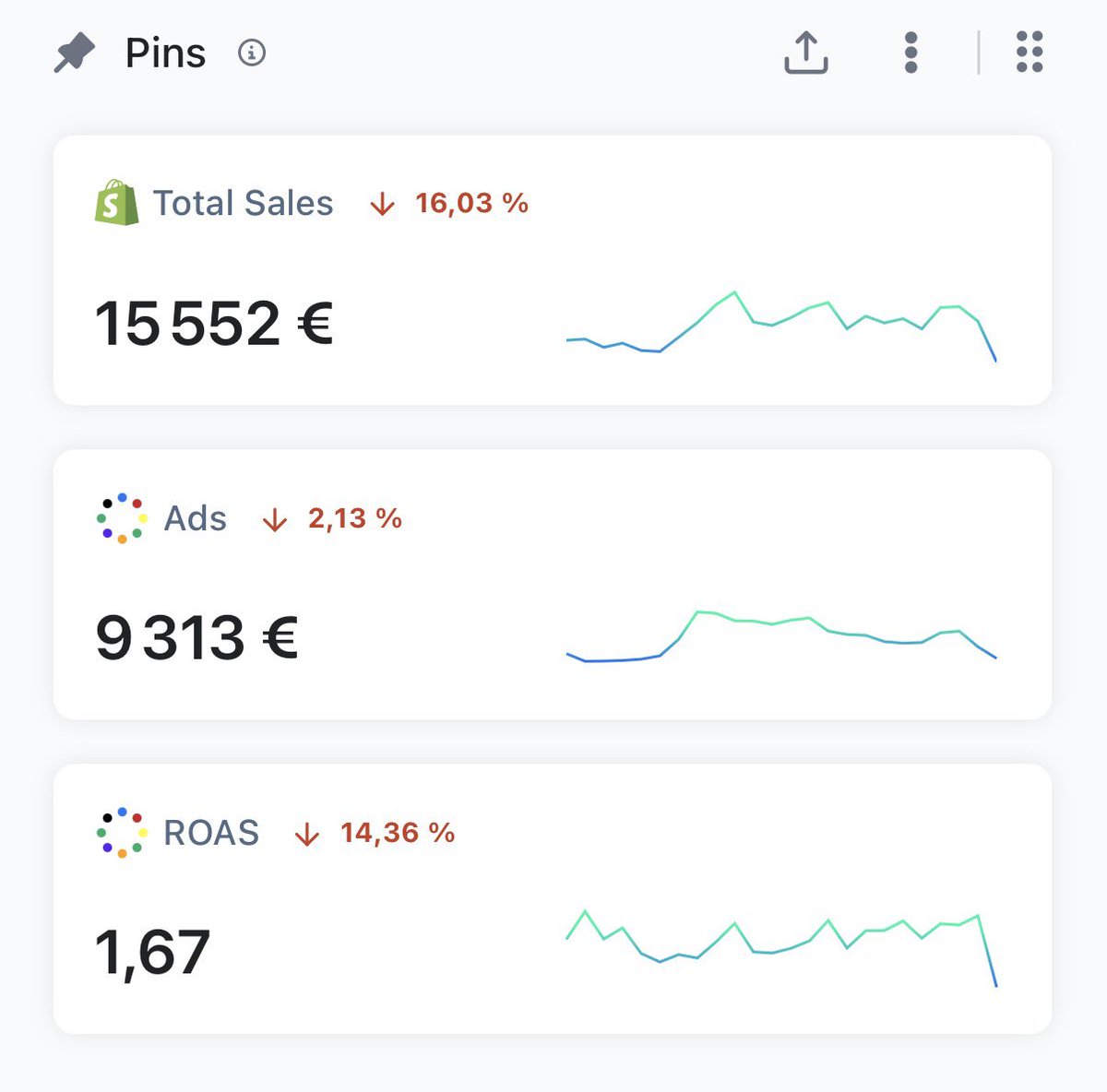Click the Ads metric label

click(196, 518)
